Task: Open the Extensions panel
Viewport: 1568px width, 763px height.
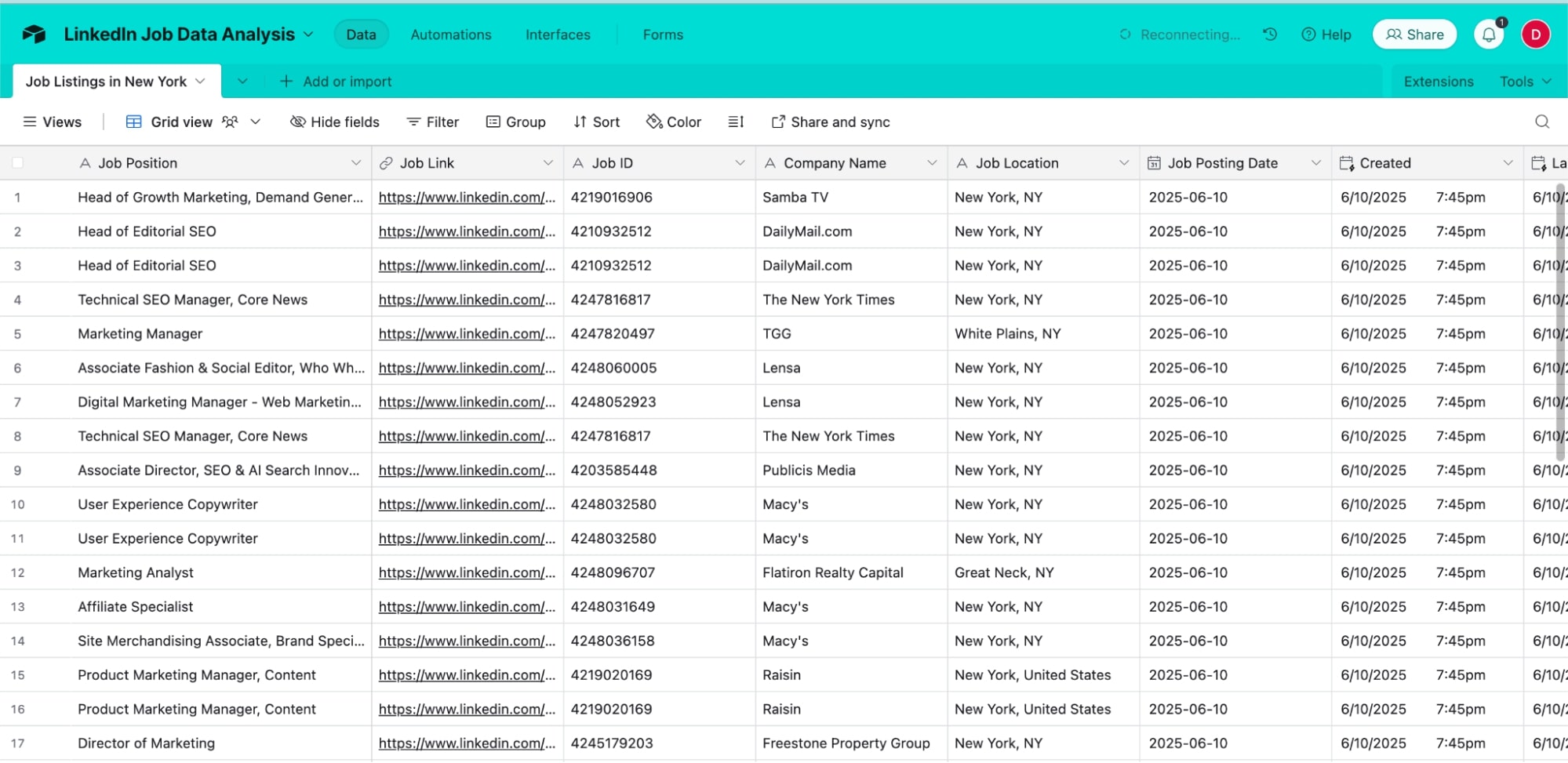Action: click(1439, 82)
